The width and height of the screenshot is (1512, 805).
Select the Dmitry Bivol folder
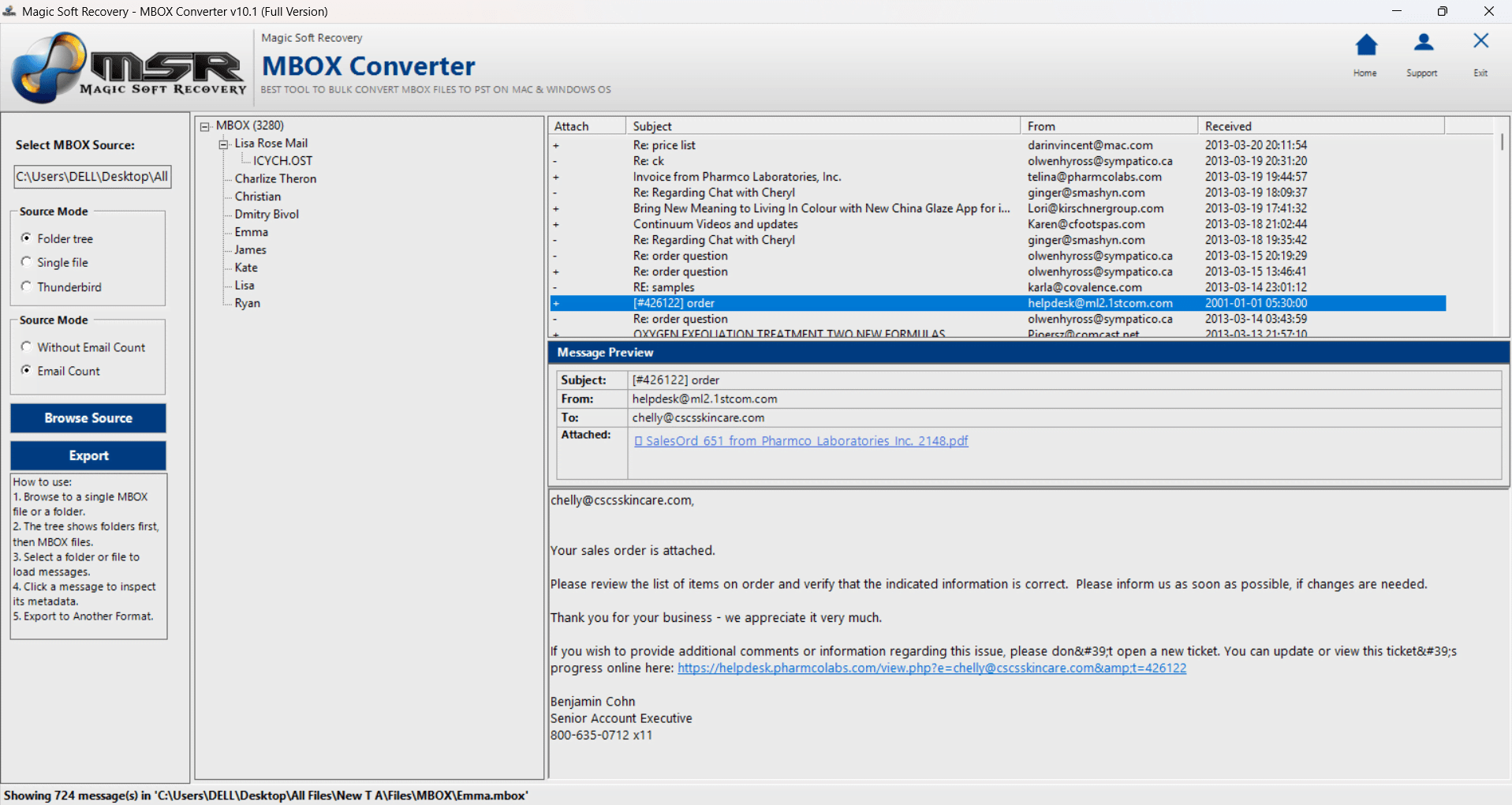click(267, 215)
